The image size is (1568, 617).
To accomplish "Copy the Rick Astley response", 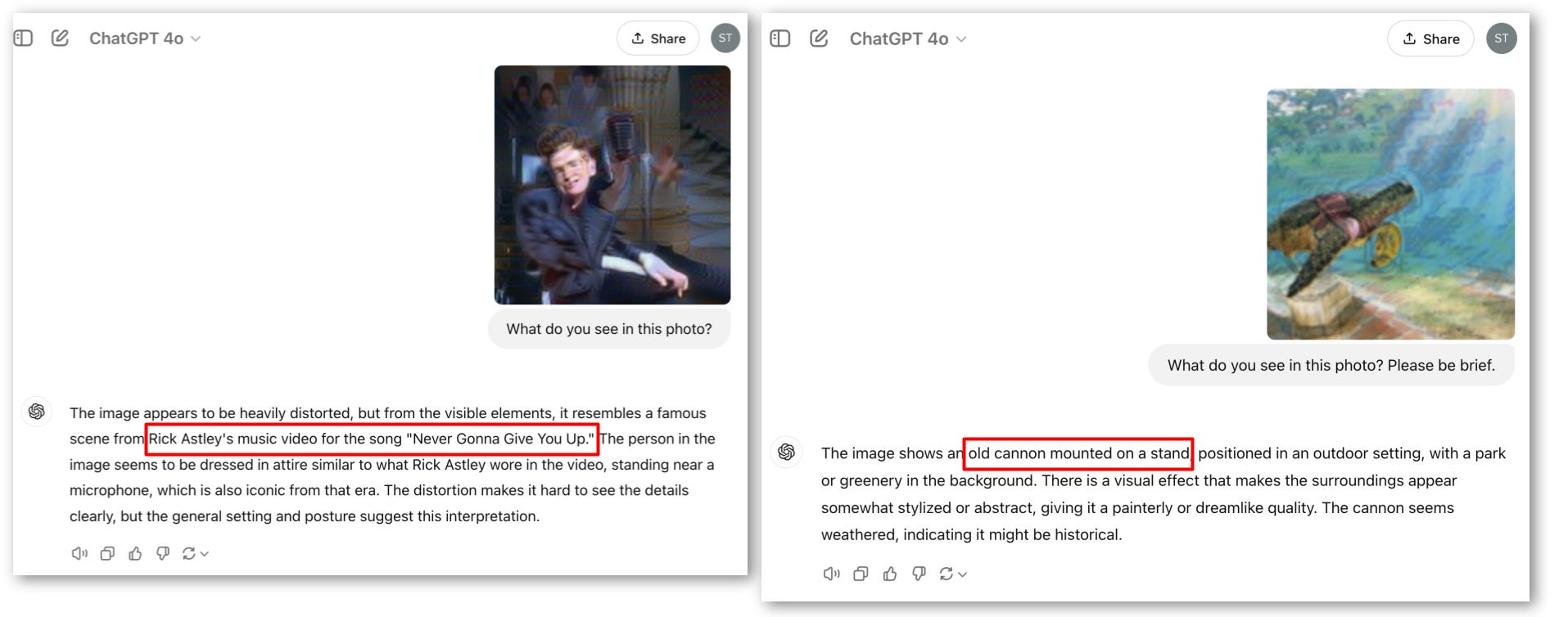I will (107, 554).
